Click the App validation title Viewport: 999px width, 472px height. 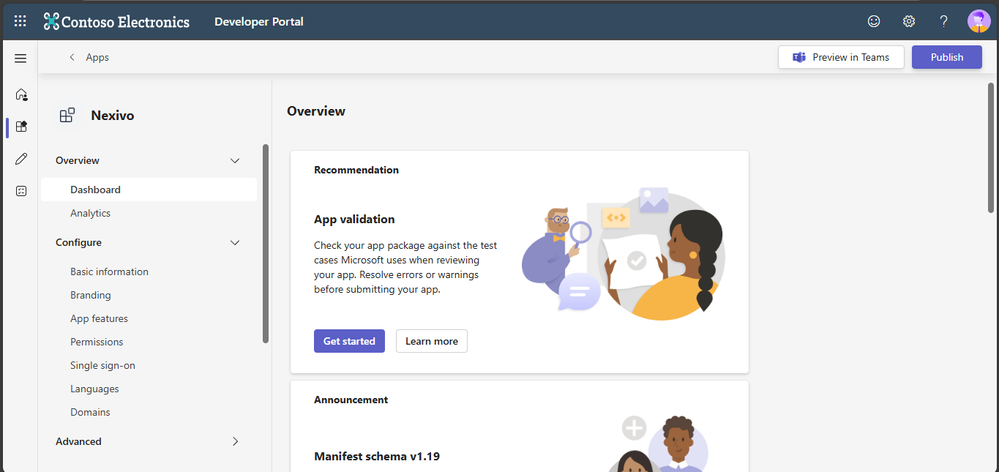354,219
